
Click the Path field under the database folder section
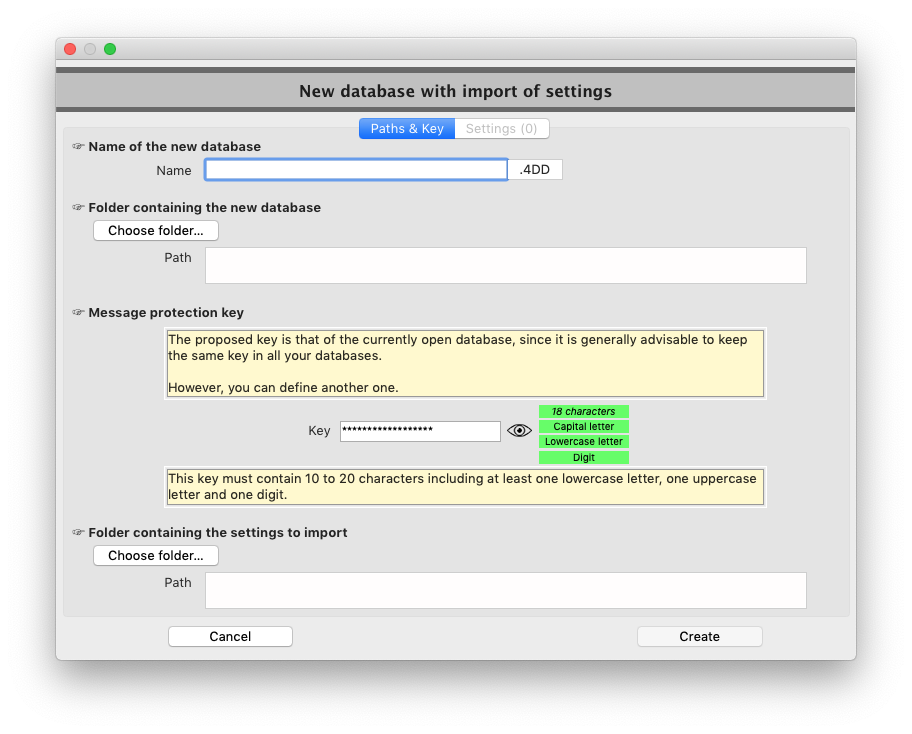[x=505, y=265]
